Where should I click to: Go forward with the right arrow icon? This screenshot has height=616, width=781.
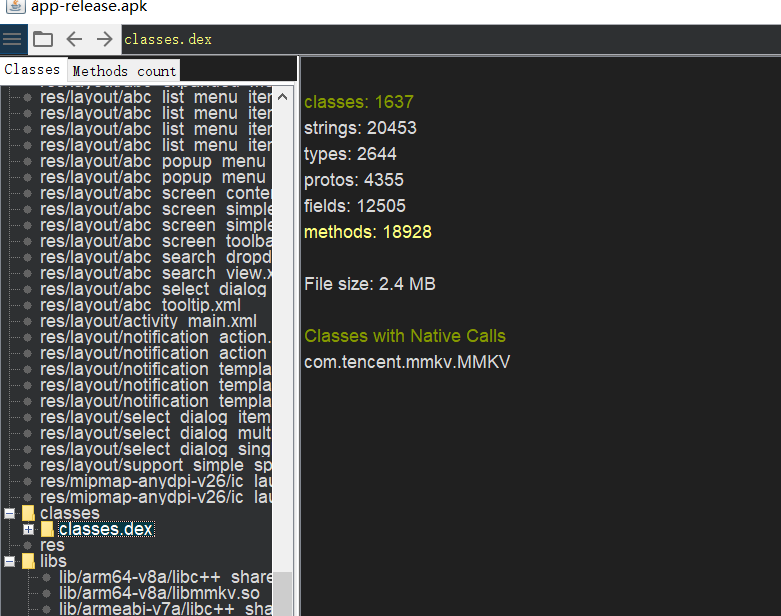point(105,39)
